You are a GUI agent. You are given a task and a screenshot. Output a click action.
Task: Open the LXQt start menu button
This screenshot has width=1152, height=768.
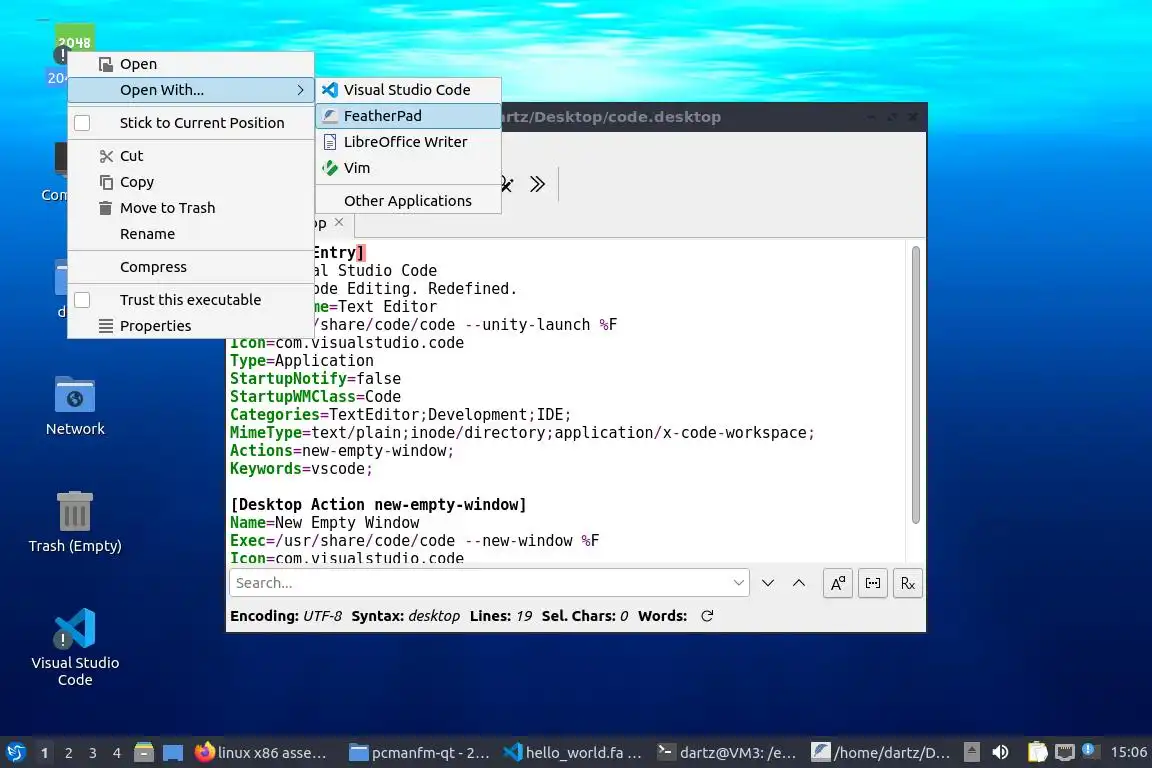pyautogui.click(x=16, y=752)
